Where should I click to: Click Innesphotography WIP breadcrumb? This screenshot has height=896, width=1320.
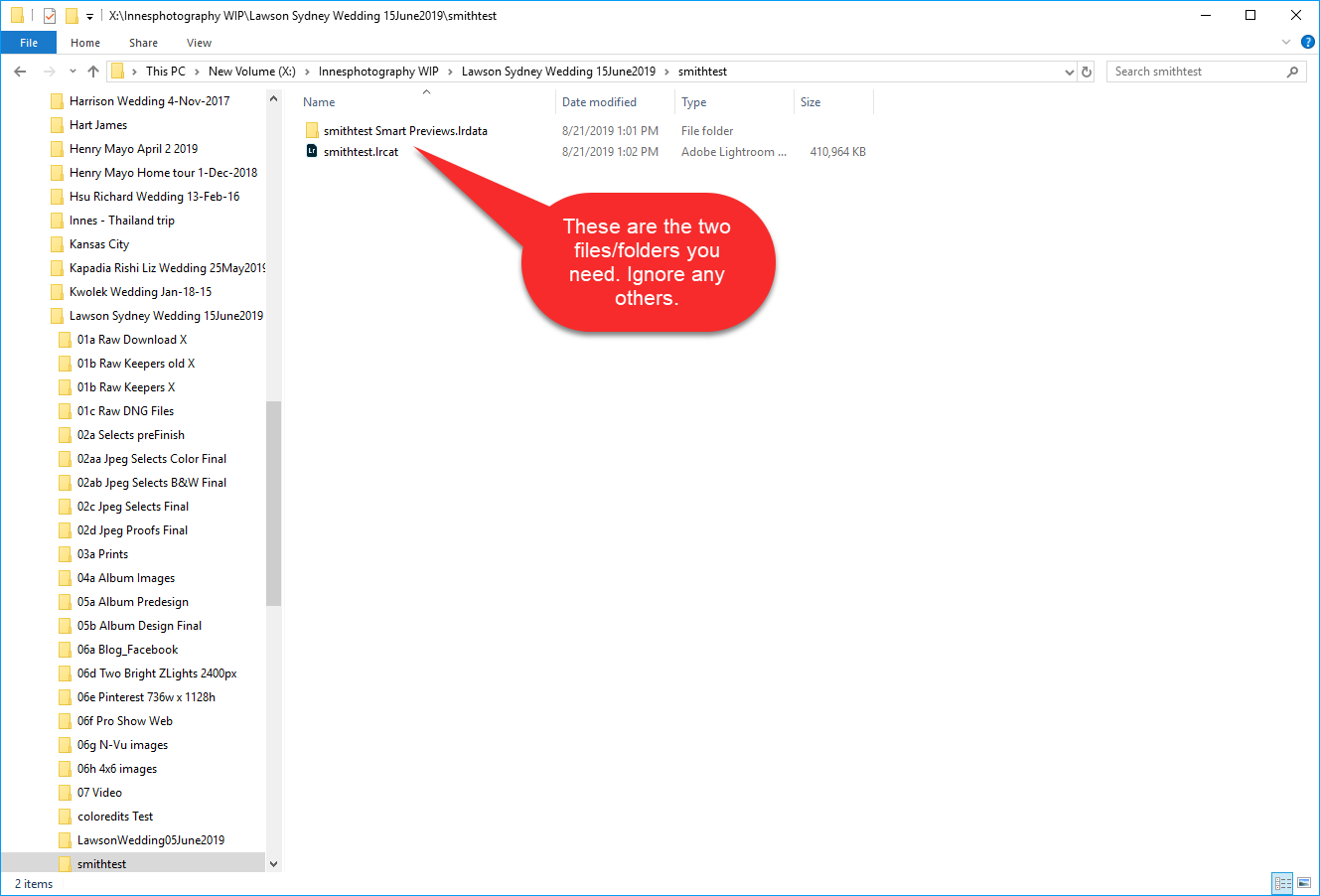tap(378, 72)
